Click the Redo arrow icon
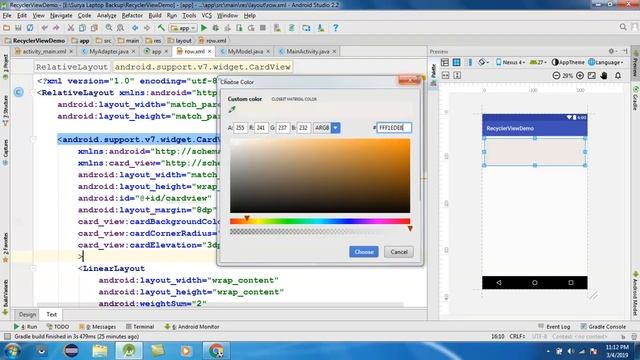640x360 pixels. pos(56,28)
